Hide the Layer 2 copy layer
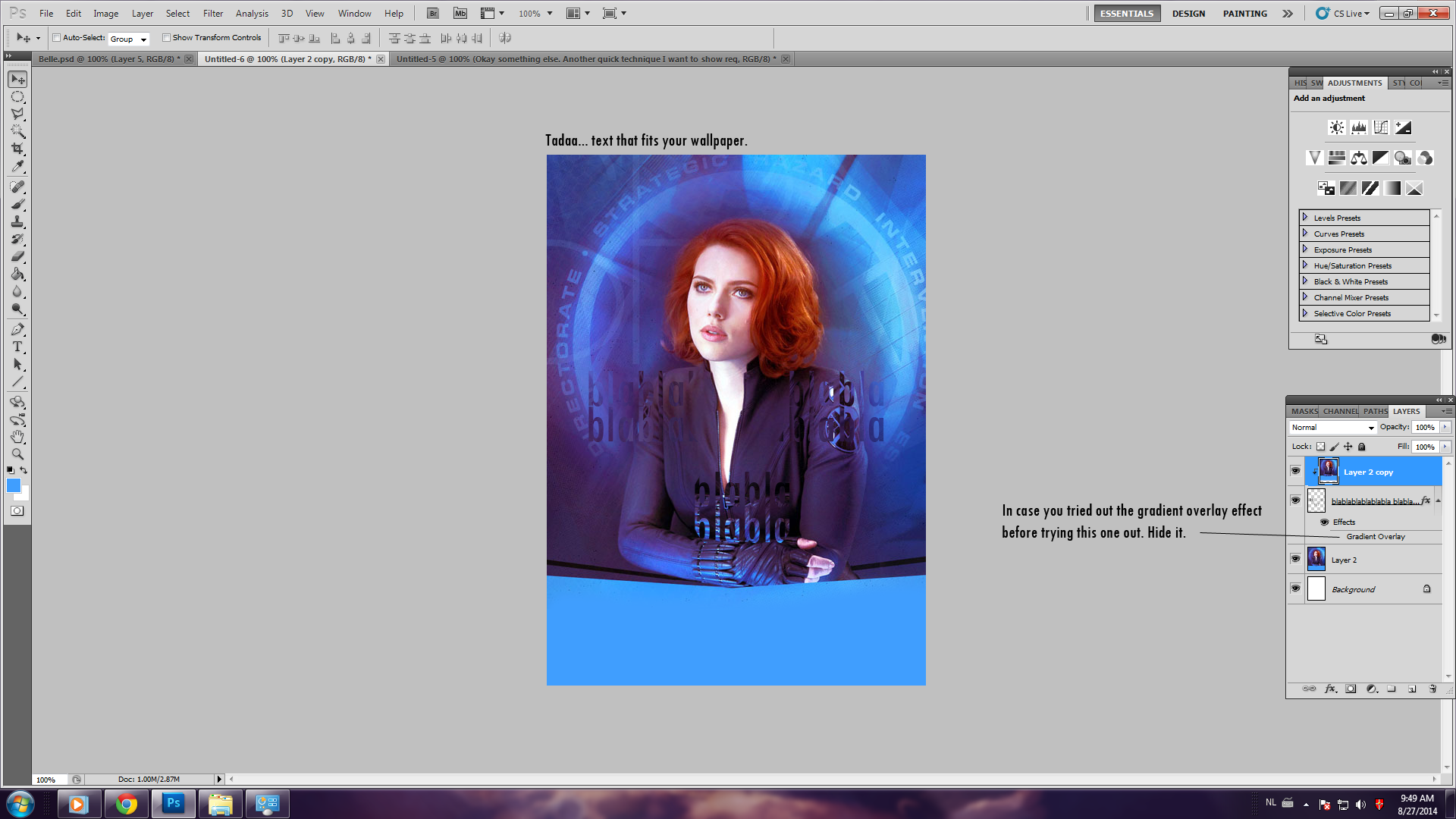 (x=1295, y=471)
